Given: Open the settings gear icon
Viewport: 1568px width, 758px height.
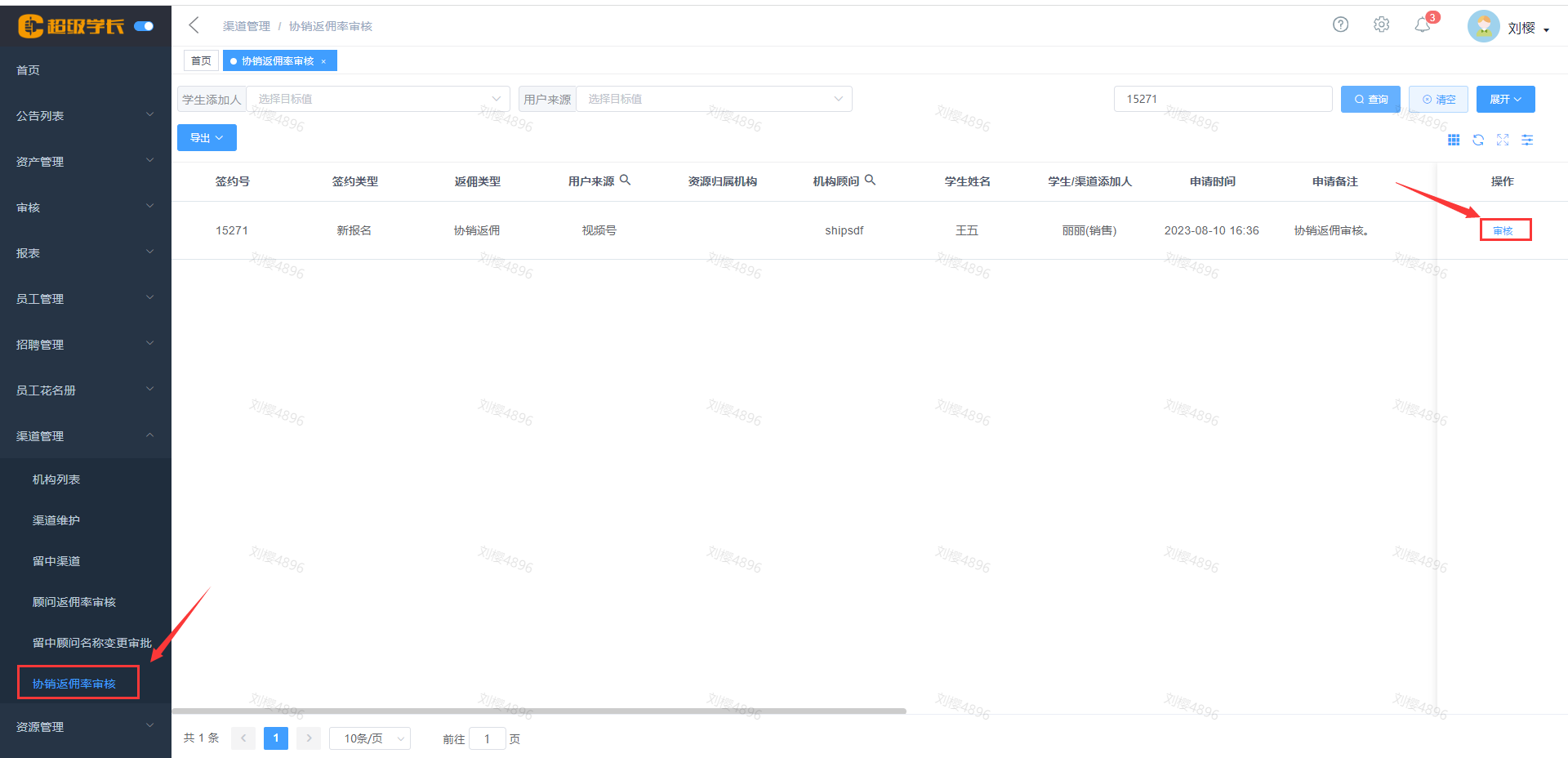Looking at the screenshot, I should click(1381, 25).
